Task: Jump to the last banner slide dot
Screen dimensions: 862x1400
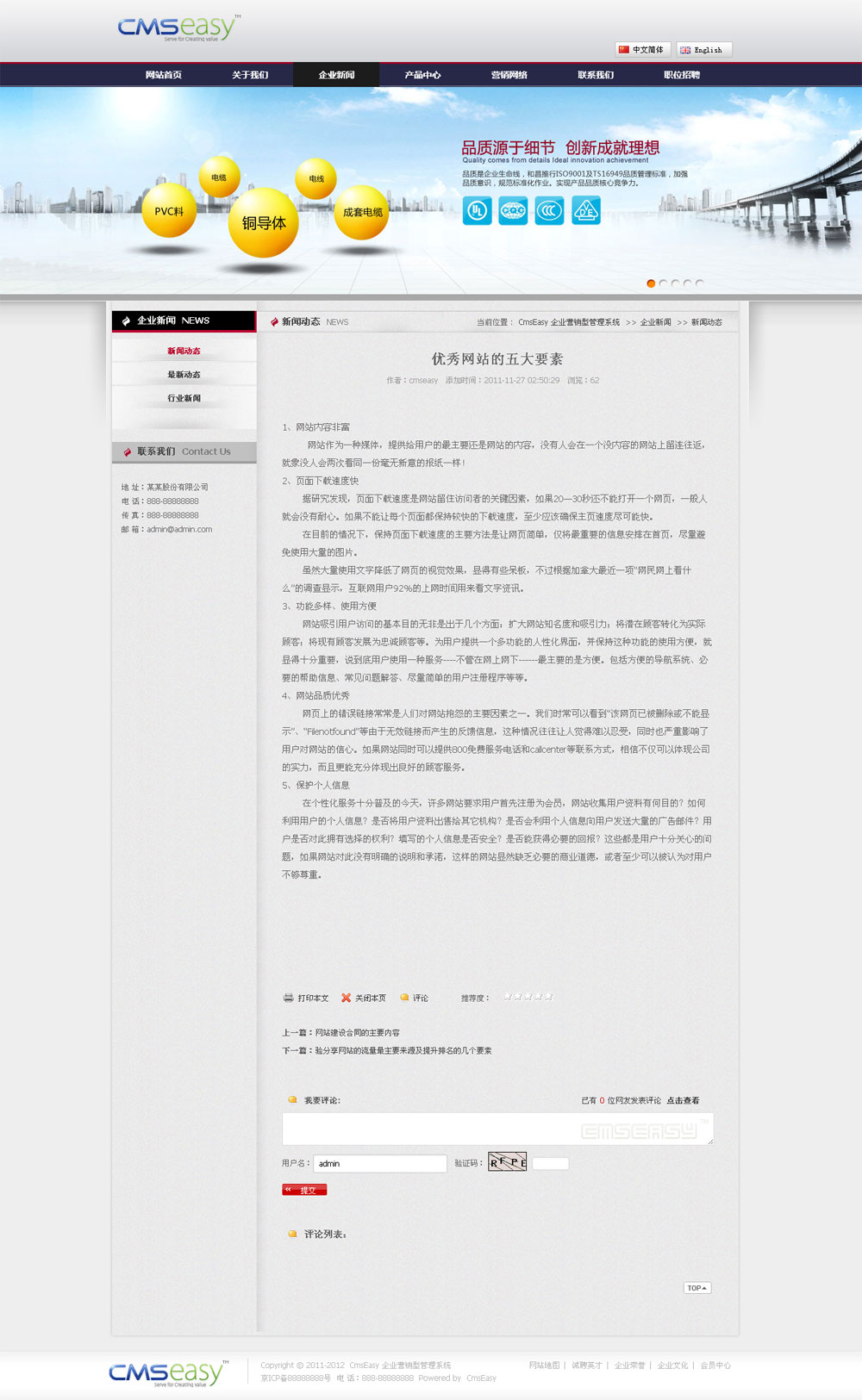Action: (x=699, y=283)
